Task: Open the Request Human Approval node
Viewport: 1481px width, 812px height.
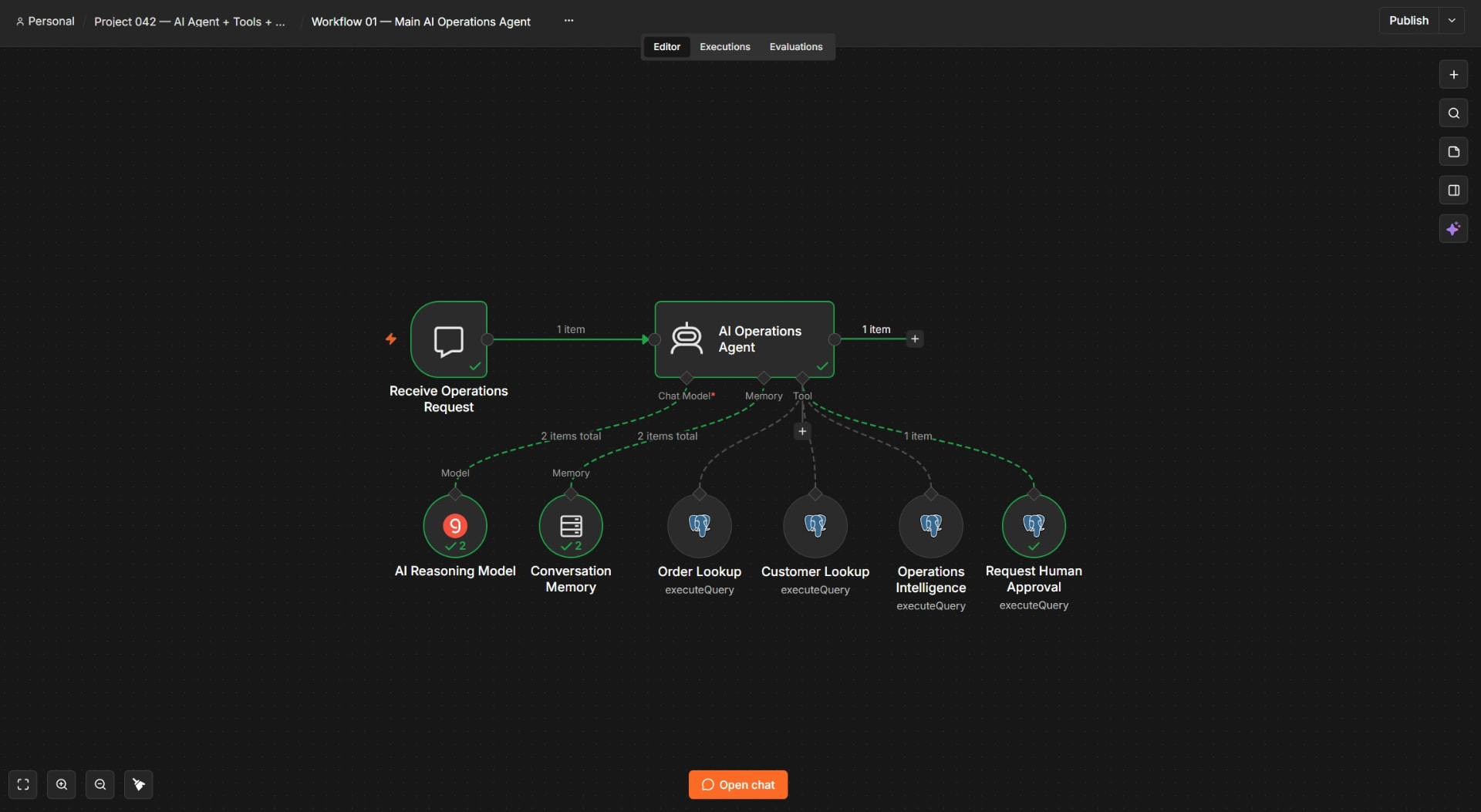Action: coord(1034,526)
